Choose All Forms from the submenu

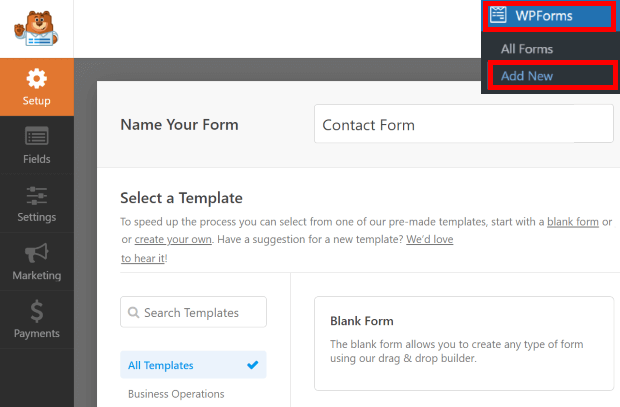coord(527,49)
